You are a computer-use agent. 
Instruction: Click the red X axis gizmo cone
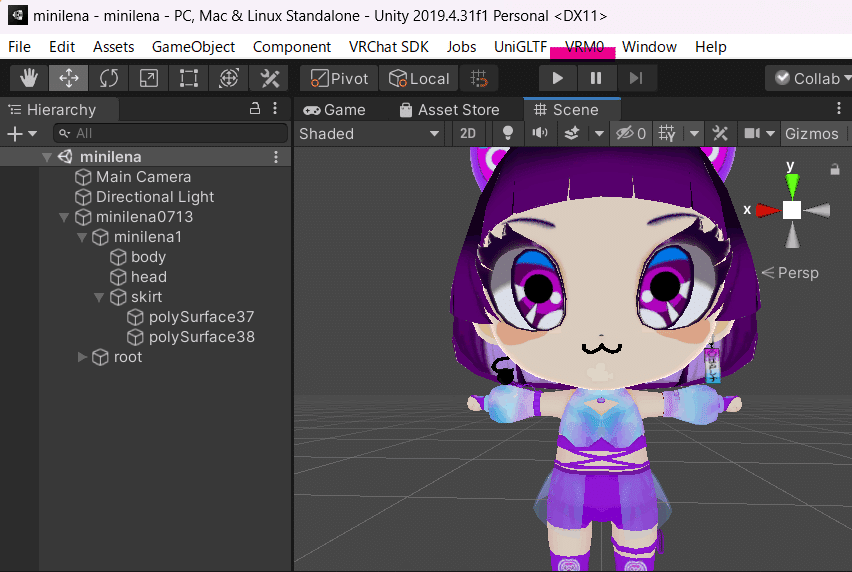pyautogui.click(x=767, y=210)
